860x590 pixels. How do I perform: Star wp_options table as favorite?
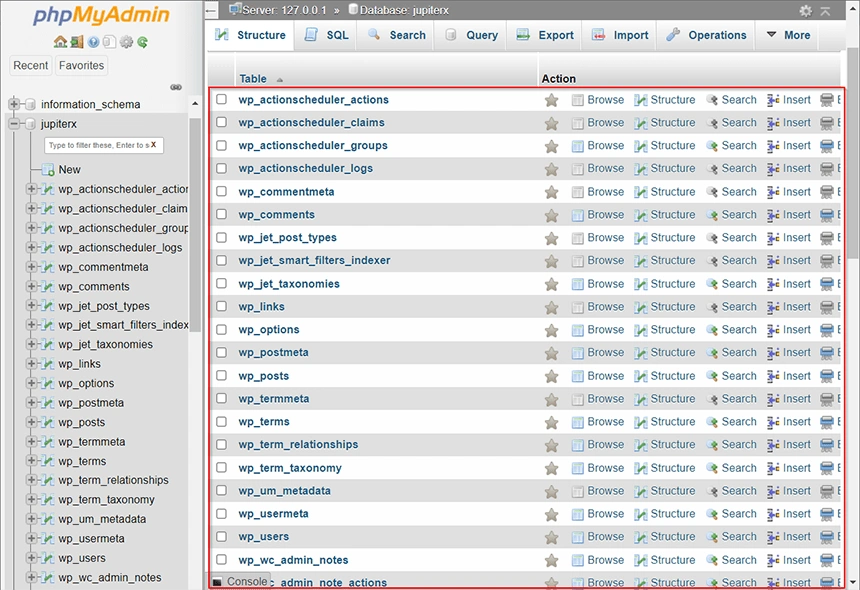point(551,331)
